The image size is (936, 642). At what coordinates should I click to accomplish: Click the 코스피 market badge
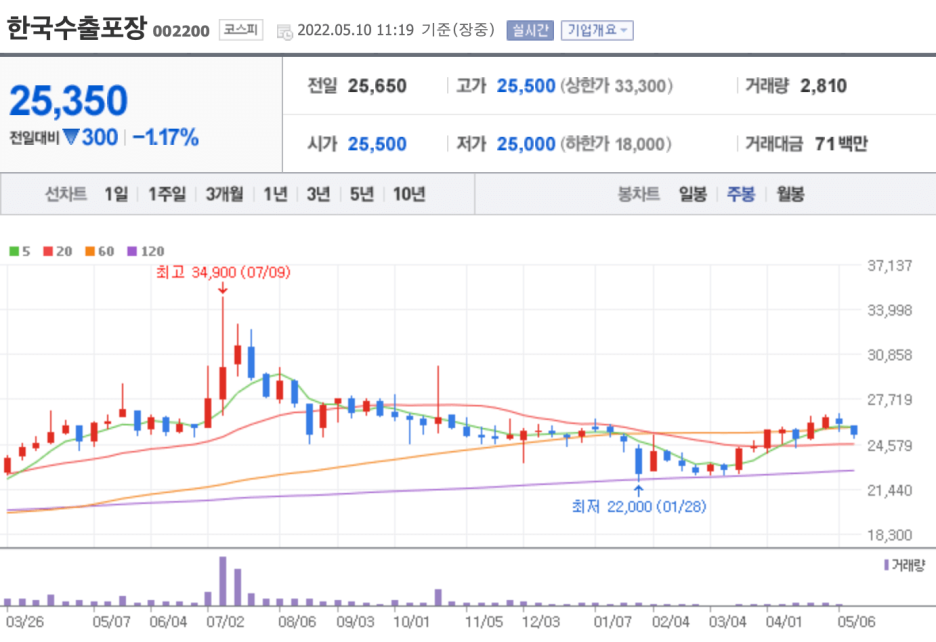241,30
